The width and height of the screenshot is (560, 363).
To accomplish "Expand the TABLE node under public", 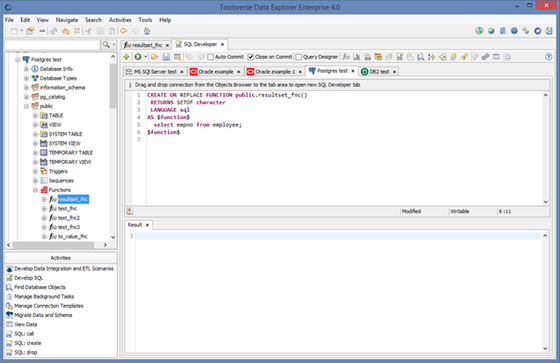I will [35, 115].
